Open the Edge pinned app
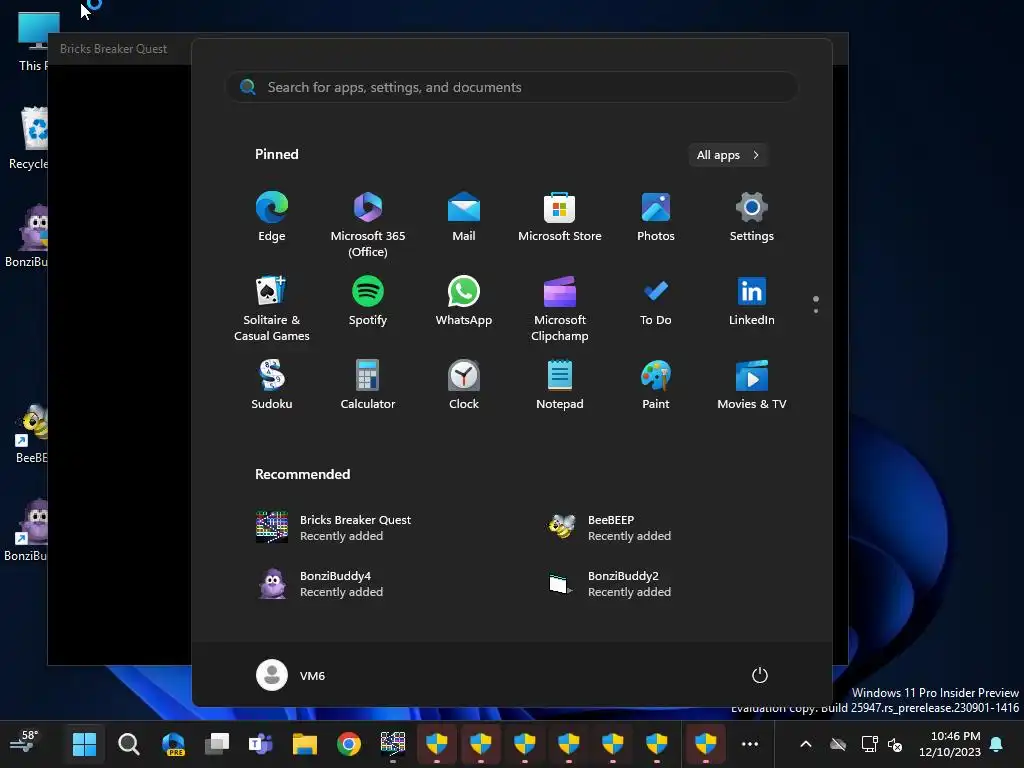This screenshot has width=1024, height=768. point(271,217)
